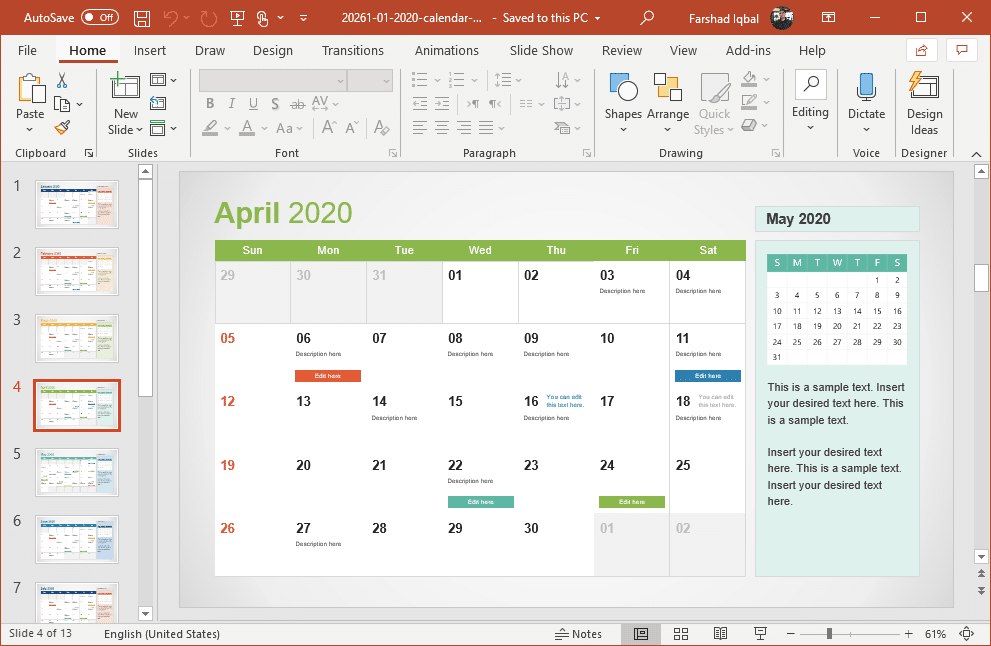Adjust the zoom slider in status bar

click(829, 634)
